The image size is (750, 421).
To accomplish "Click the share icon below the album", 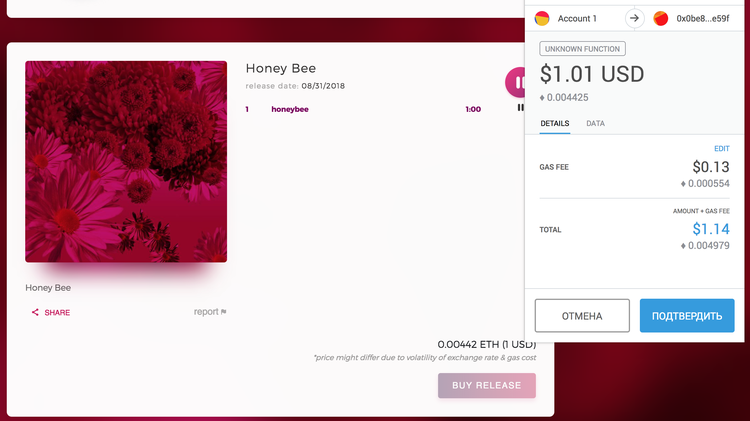I will pyautogui.click(x=35, y=312).
